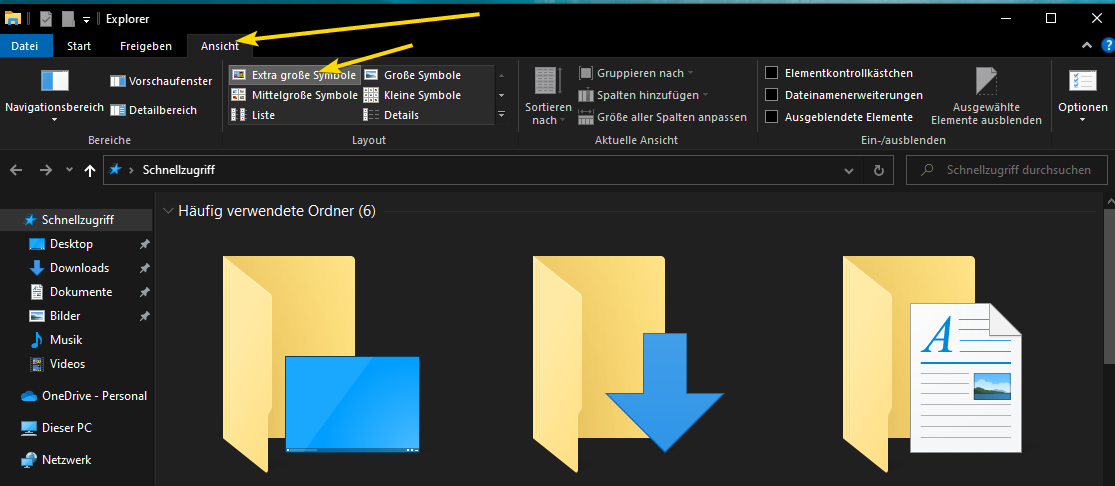Select the large Downloads folder thumbnail

click(629, 363)
